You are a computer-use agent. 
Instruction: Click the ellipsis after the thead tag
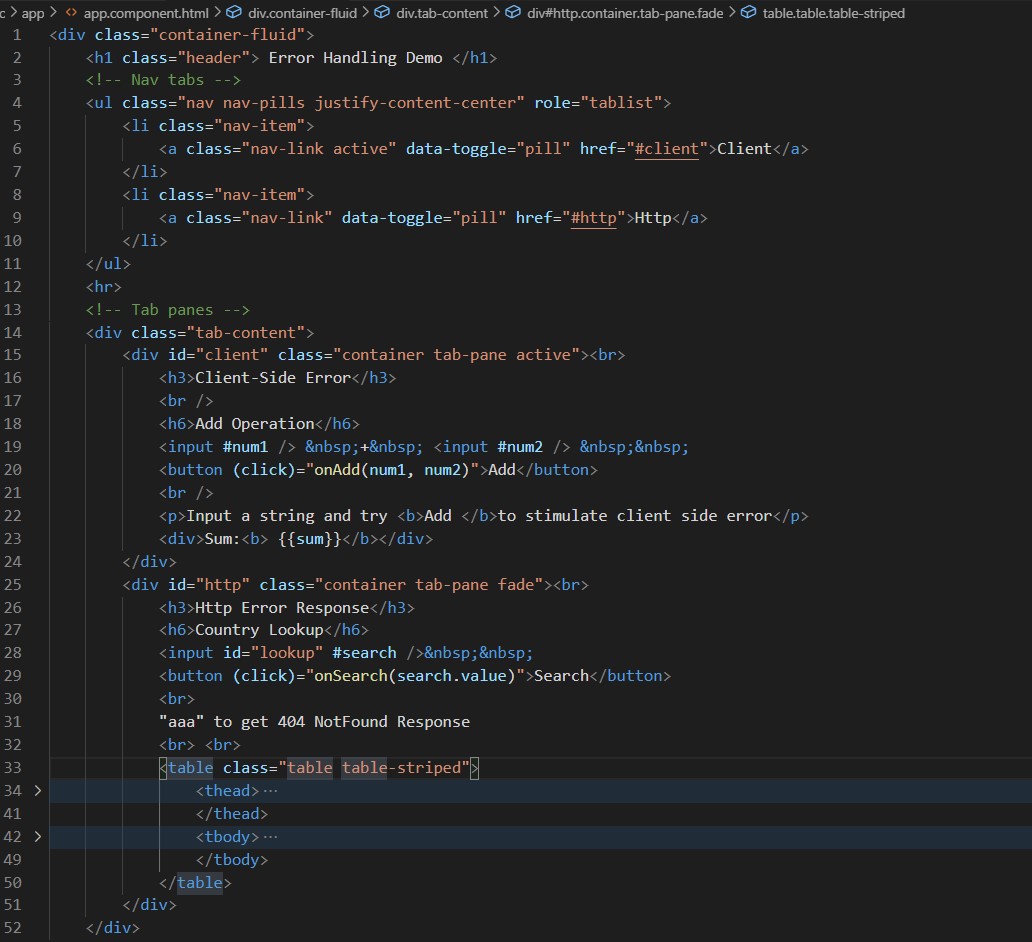[x=270, y=791]
